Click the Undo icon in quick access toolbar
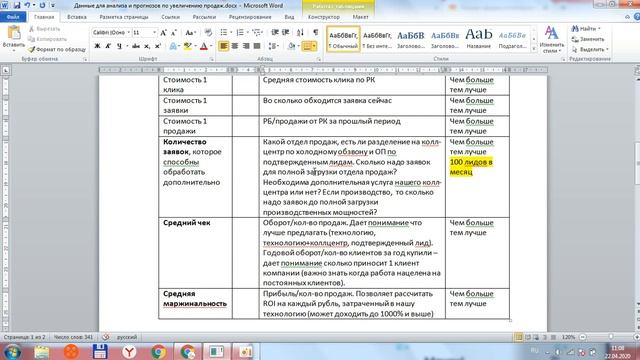640x360 pixels. [x=27, y=6]
